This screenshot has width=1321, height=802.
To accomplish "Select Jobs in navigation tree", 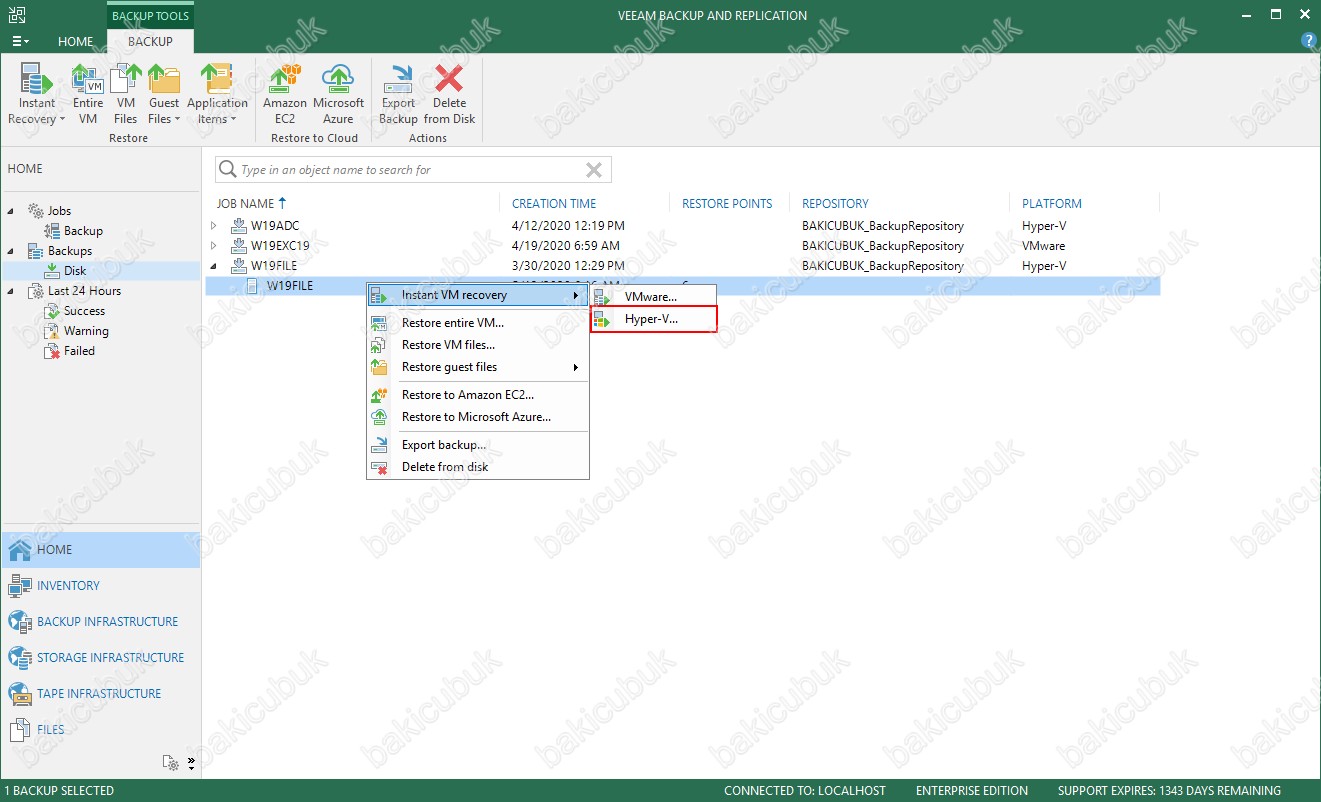I will [x=59, y=211].
